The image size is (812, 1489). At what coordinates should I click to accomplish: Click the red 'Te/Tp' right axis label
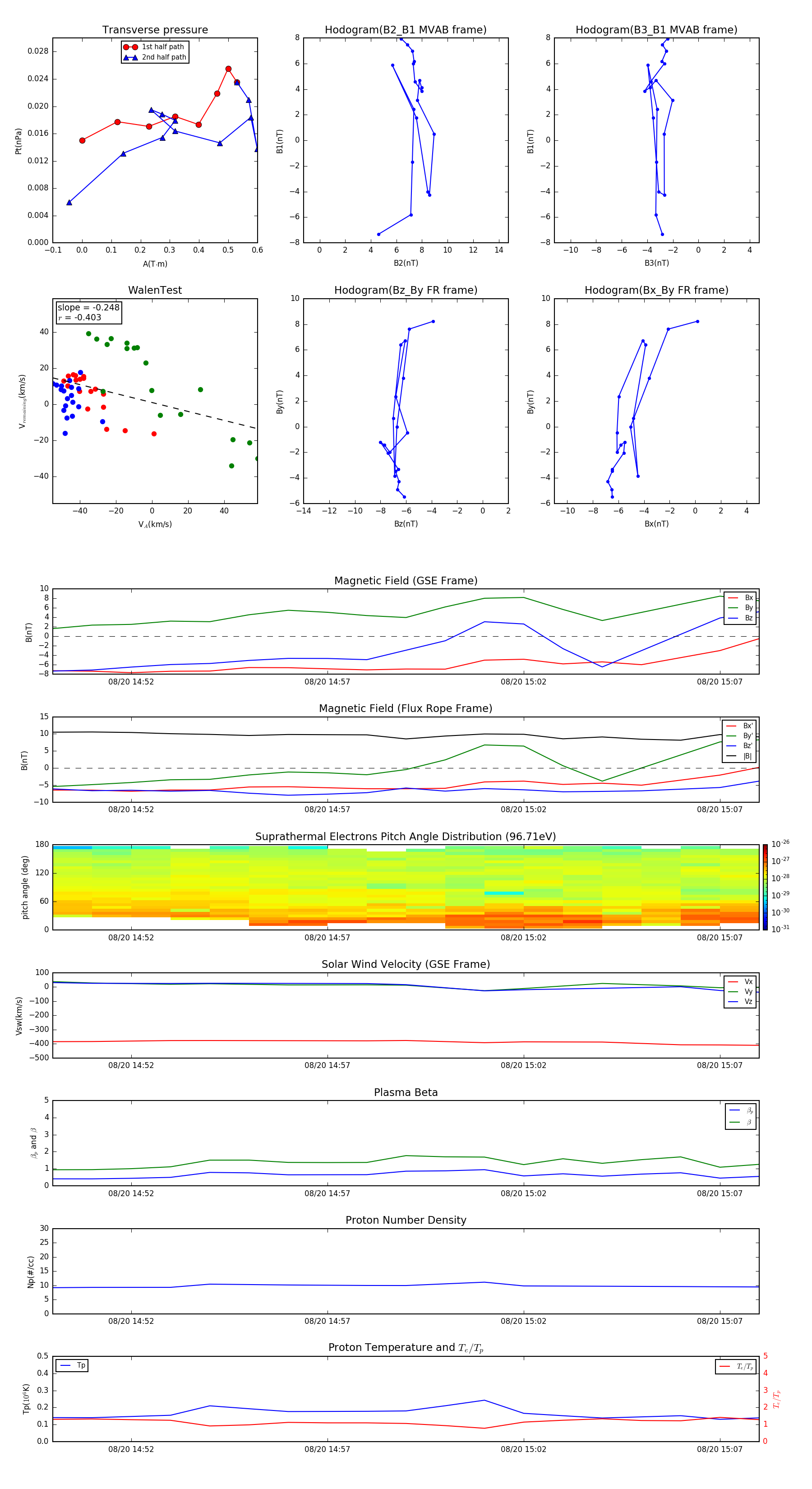[x=777, y=1399]
